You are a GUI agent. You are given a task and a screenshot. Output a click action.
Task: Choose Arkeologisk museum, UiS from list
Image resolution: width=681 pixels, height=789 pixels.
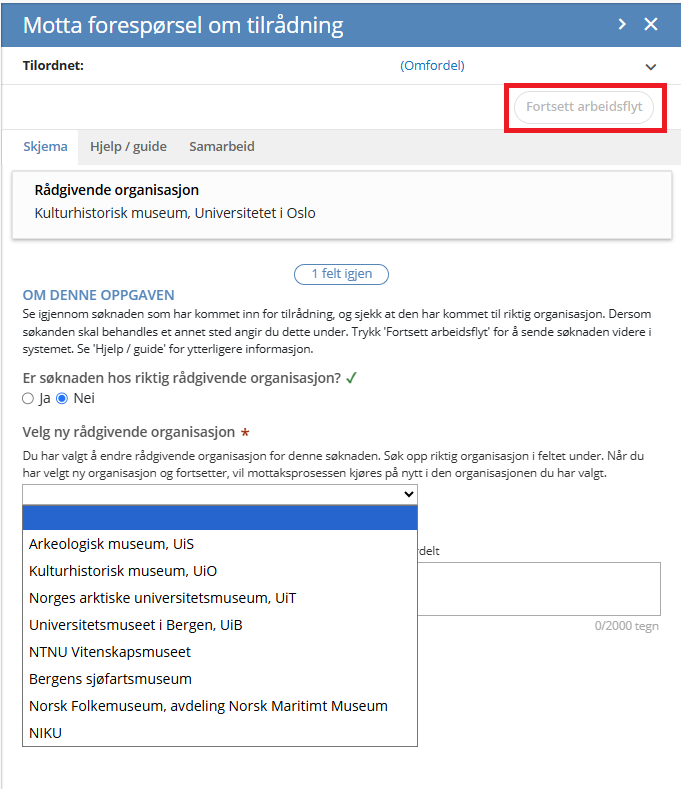point(111,544)
